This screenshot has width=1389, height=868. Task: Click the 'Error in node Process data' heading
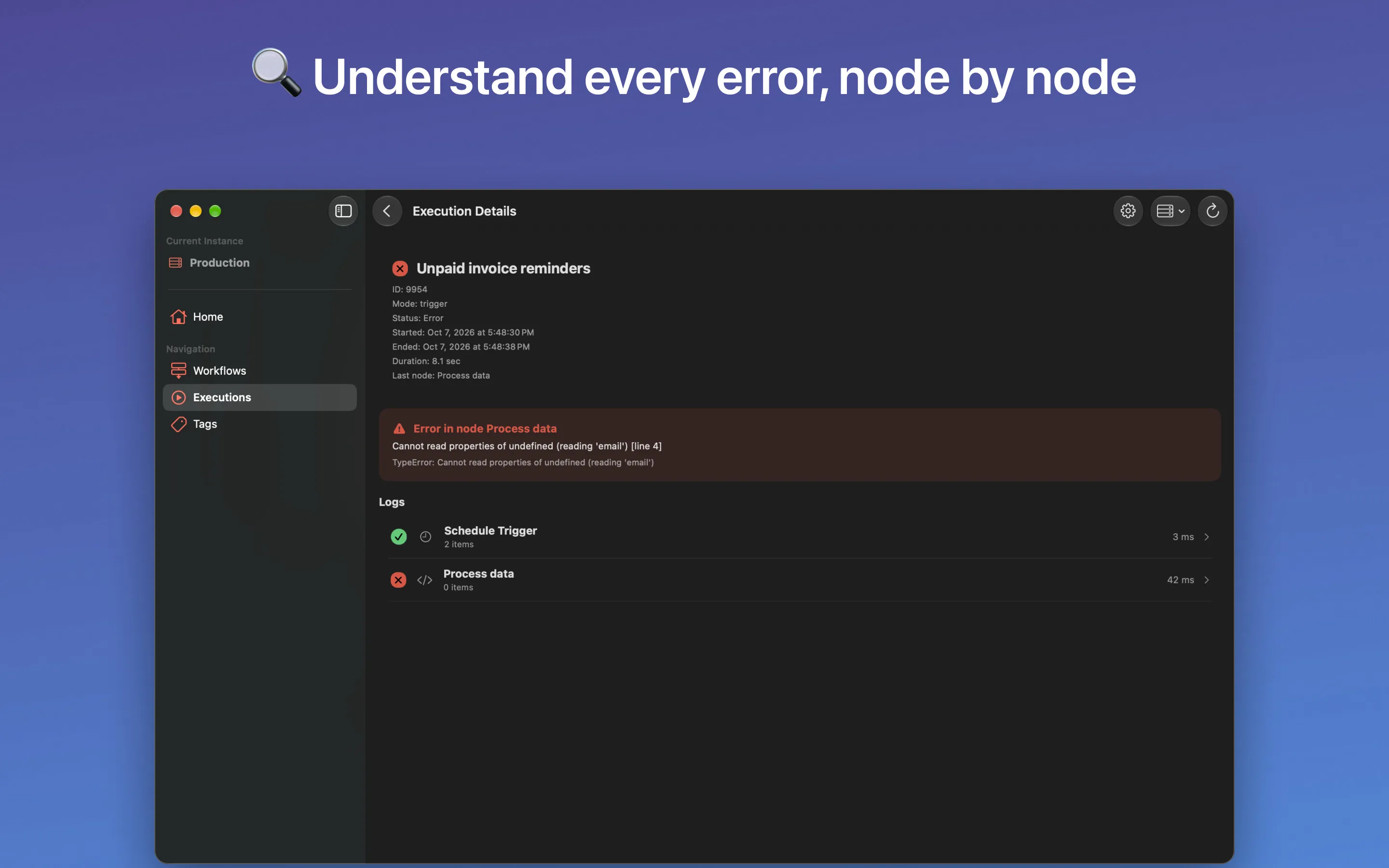485,429
